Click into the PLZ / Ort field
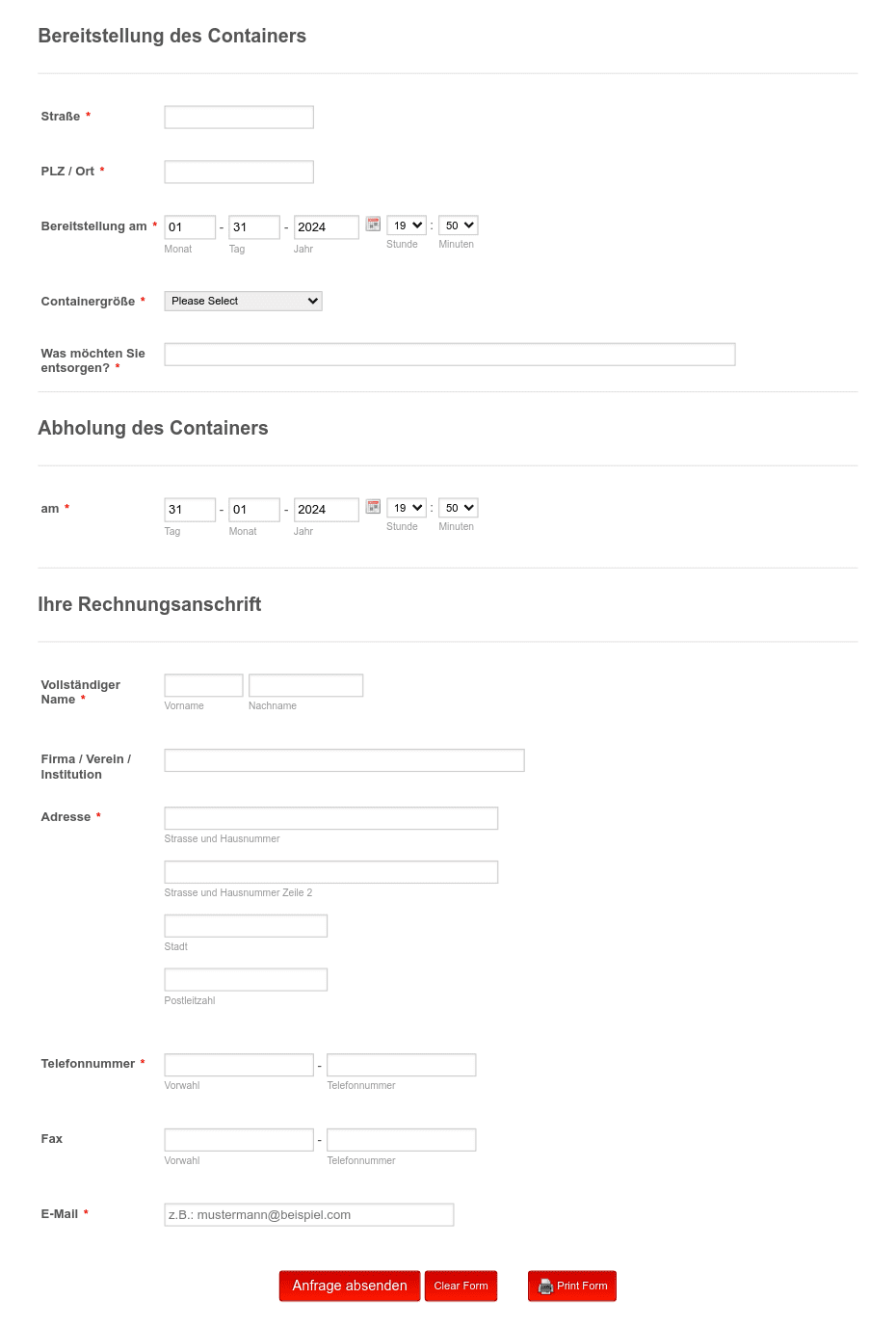896x1326 pixels. pyautogui.click(x=239, y=172)
